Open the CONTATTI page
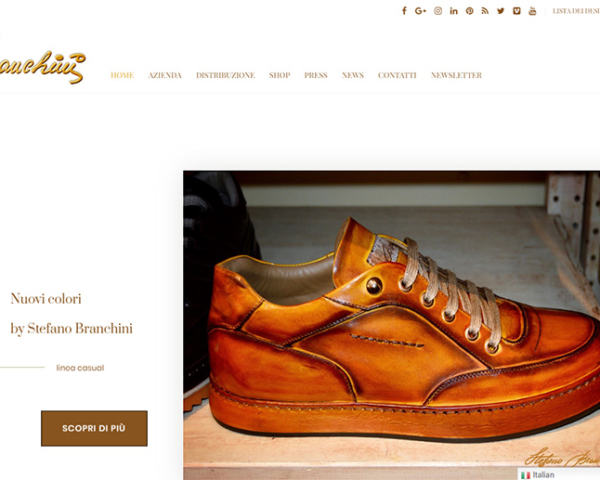 [x=397, y=75]
